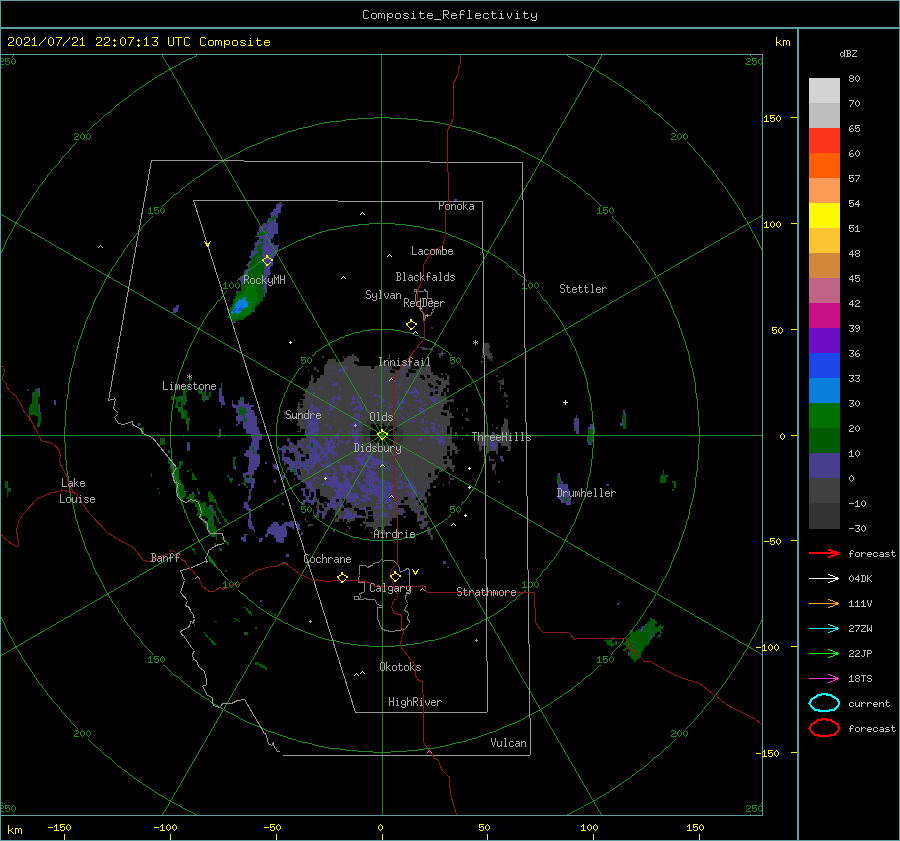Click the ThreeHills label
Viewport: 900px width, 841px height.
(x=502, y=437)
